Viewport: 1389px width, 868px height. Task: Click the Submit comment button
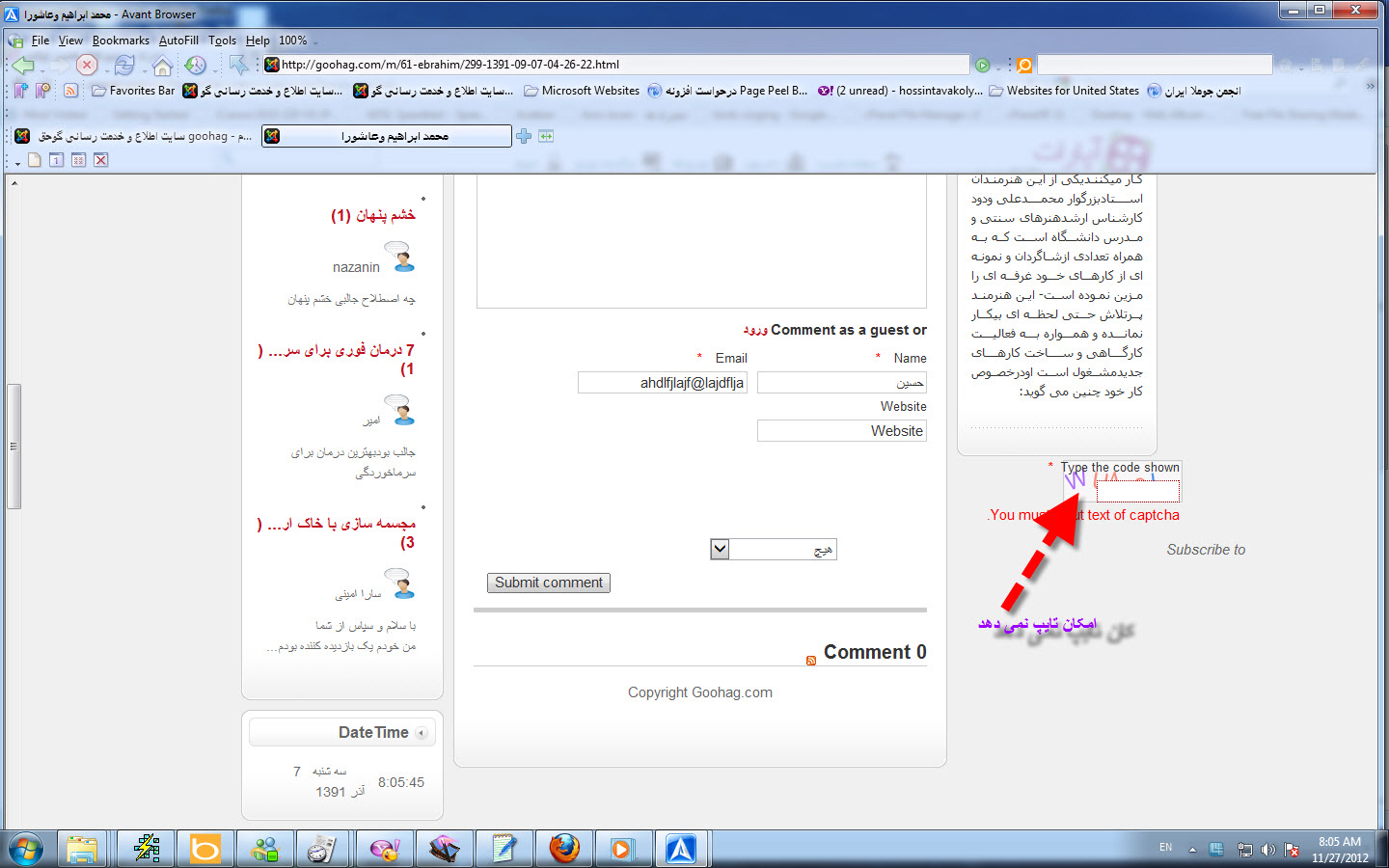[549, 583]
